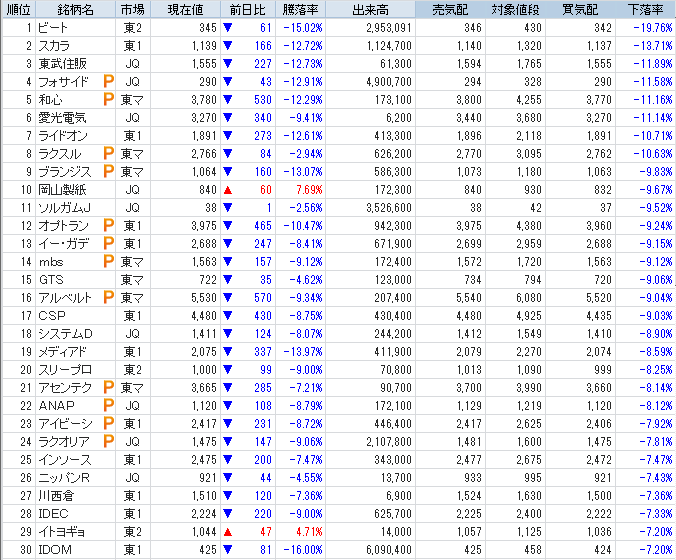This screenshot has height=560, width=676.
Task: Sort by the 前日比 column header
Action: [247, 9]
